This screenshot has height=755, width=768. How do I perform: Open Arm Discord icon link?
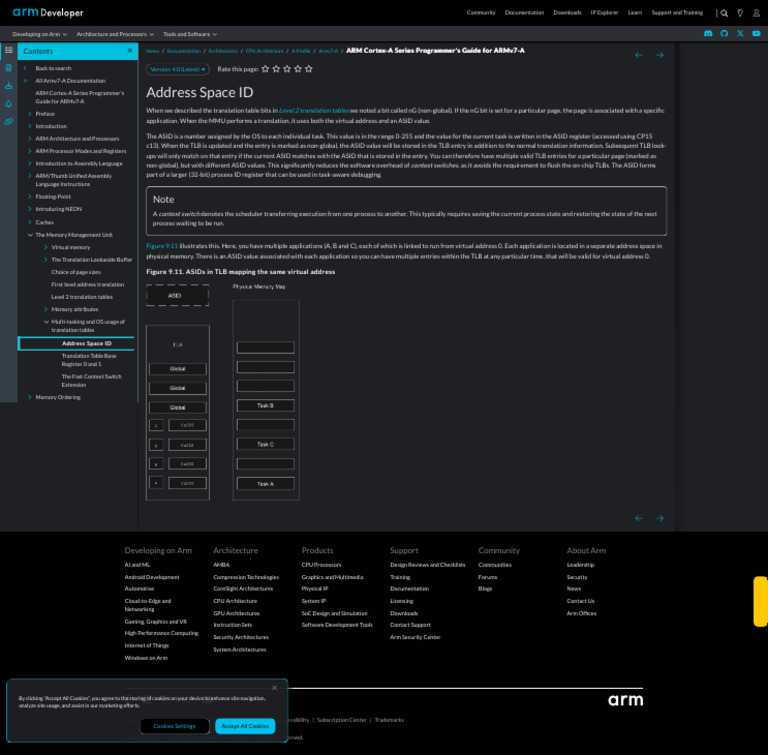tap(708, 34)
